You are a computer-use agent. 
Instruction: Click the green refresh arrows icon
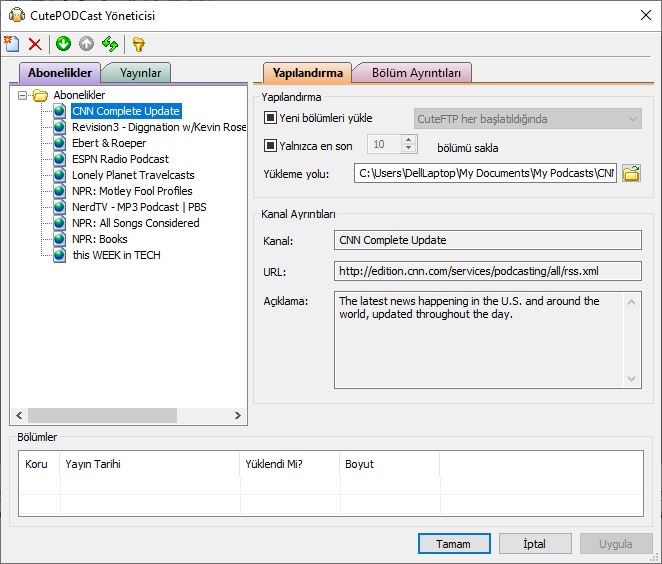point(110,43)
